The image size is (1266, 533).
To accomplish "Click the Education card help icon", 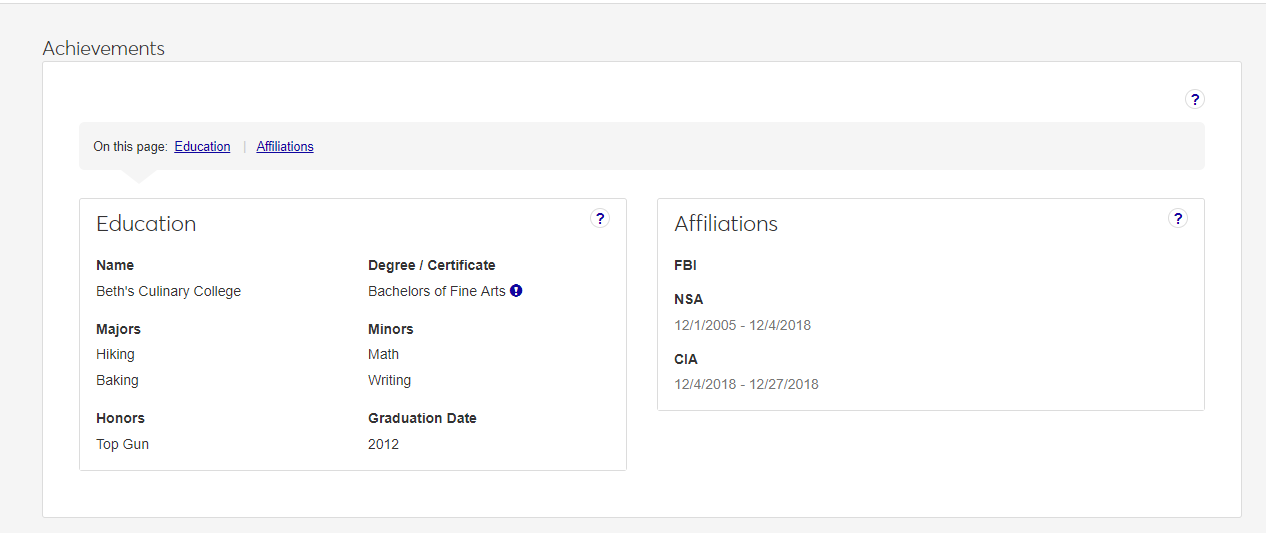I will (600, 219).
